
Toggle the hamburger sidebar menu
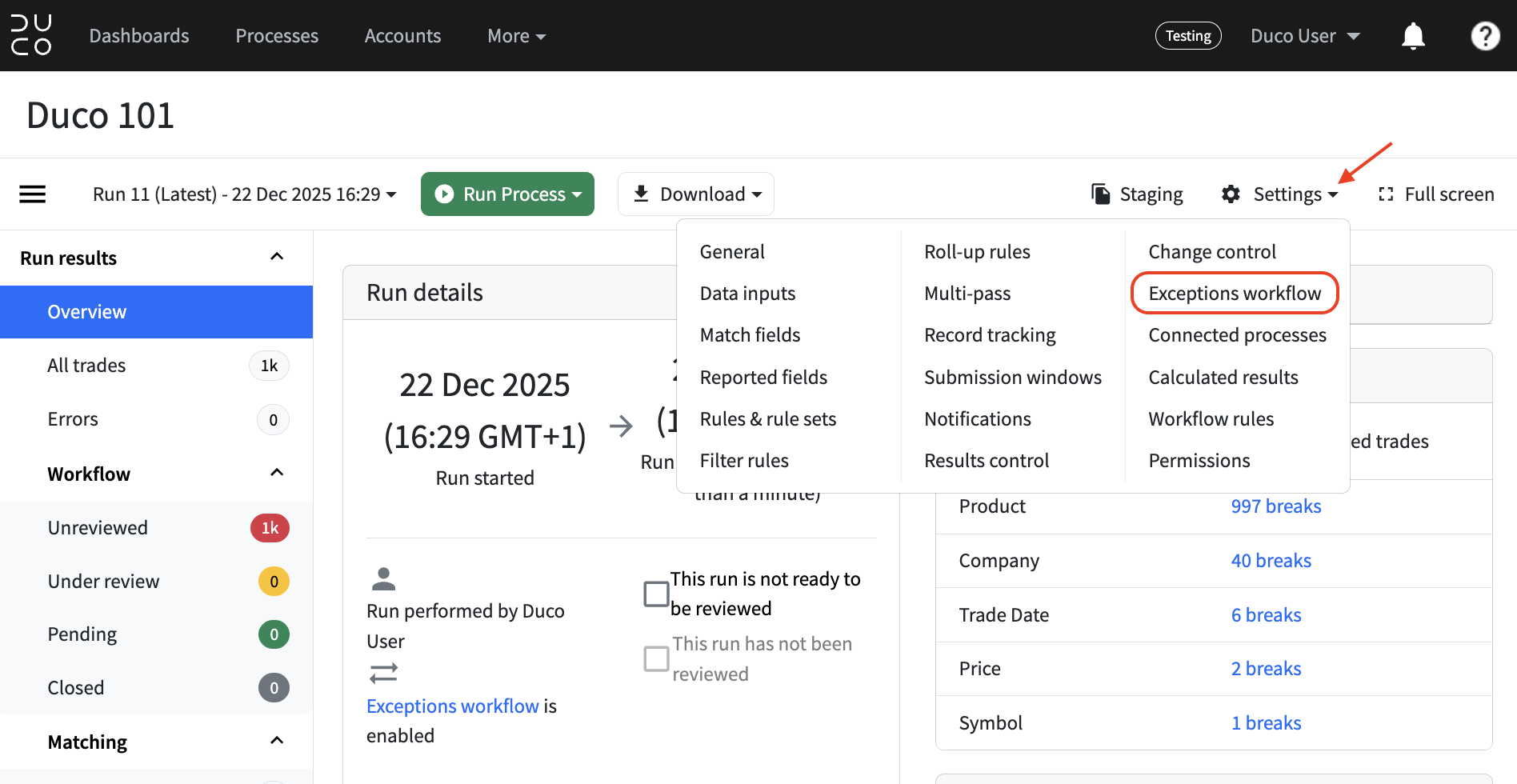(x=33, y=194)
